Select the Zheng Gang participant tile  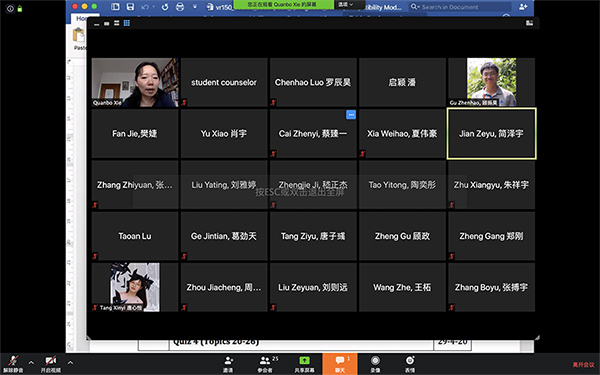tap(492, 236)
